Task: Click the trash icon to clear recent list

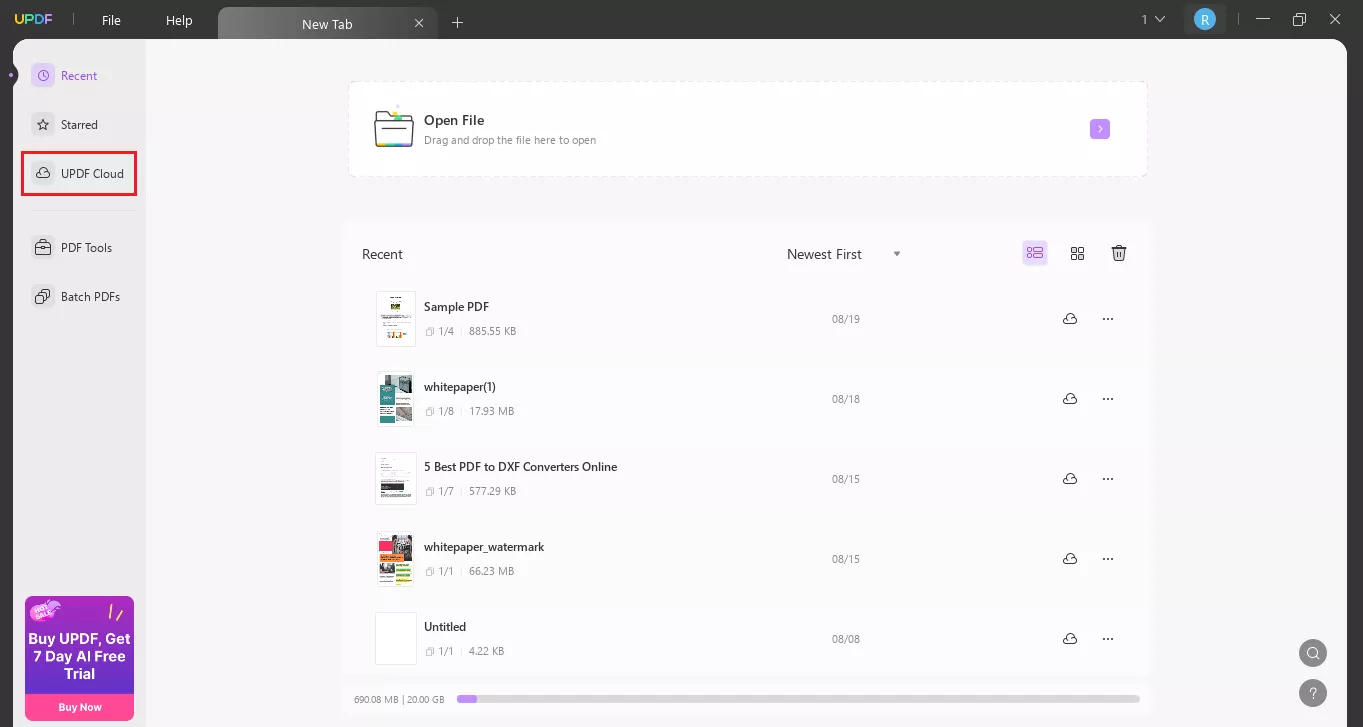Action: click(1119, 254)
